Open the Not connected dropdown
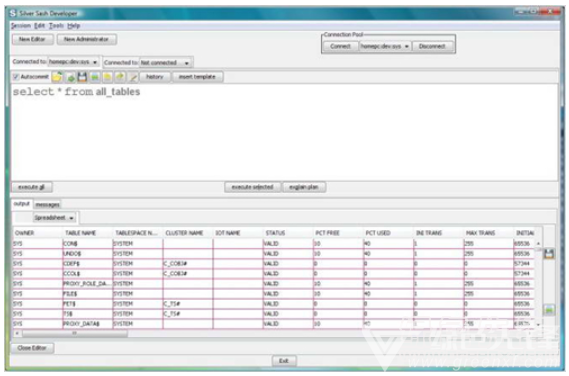 166,63
